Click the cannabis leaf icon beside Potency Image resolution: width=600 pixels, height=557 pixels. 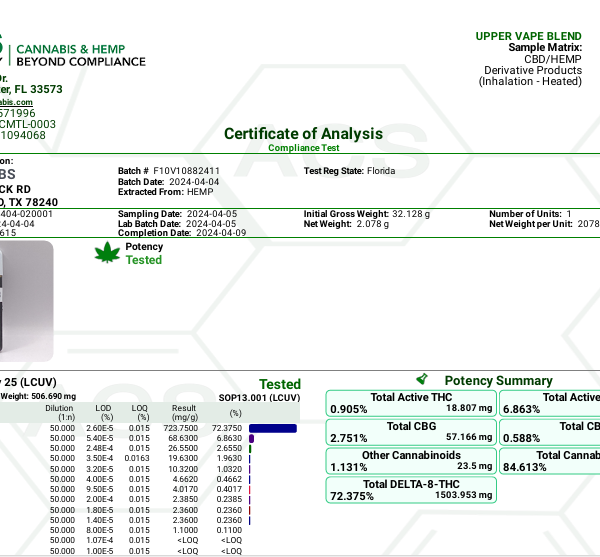107,252
